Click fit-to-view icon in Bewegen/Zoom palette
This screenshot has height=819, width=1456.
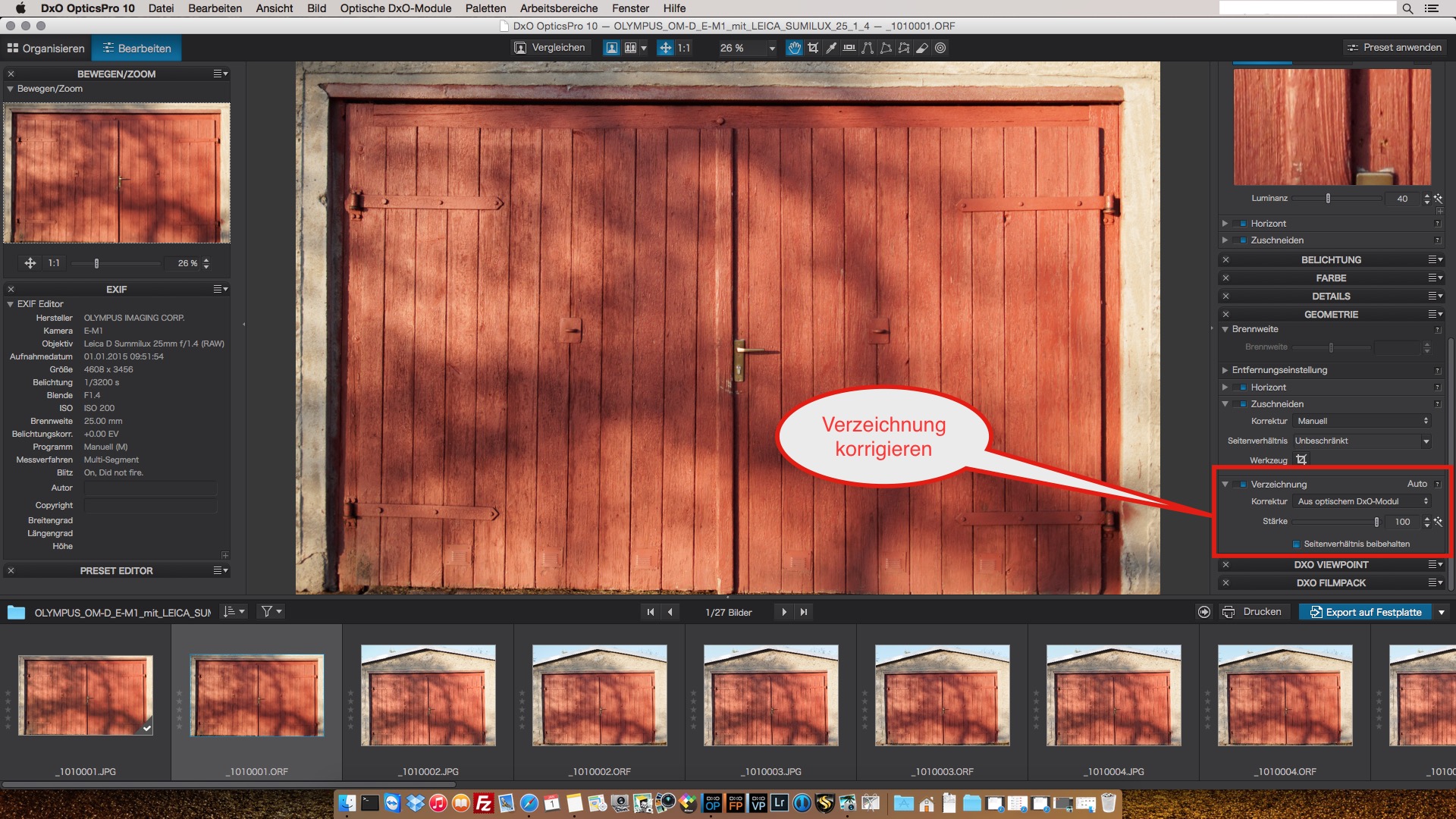tap(30, 263)
